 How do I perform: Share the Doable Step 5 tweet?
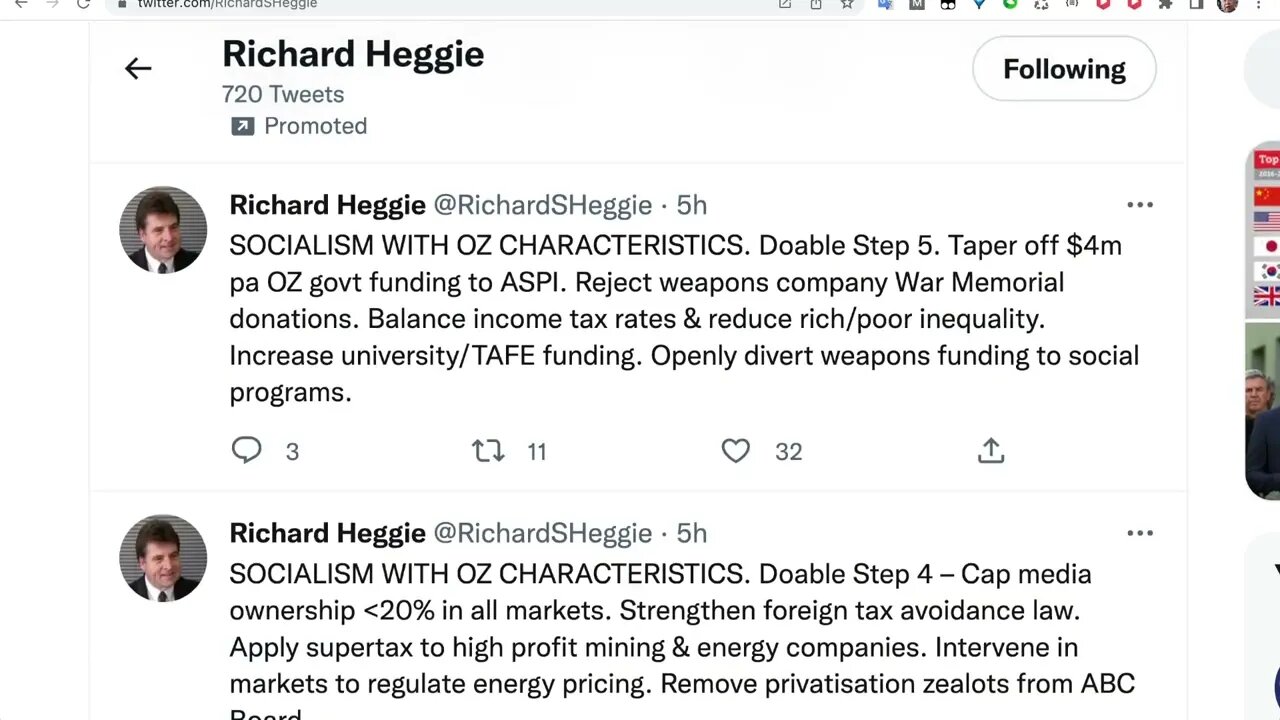pyautogui.click(x=990, y=451)
